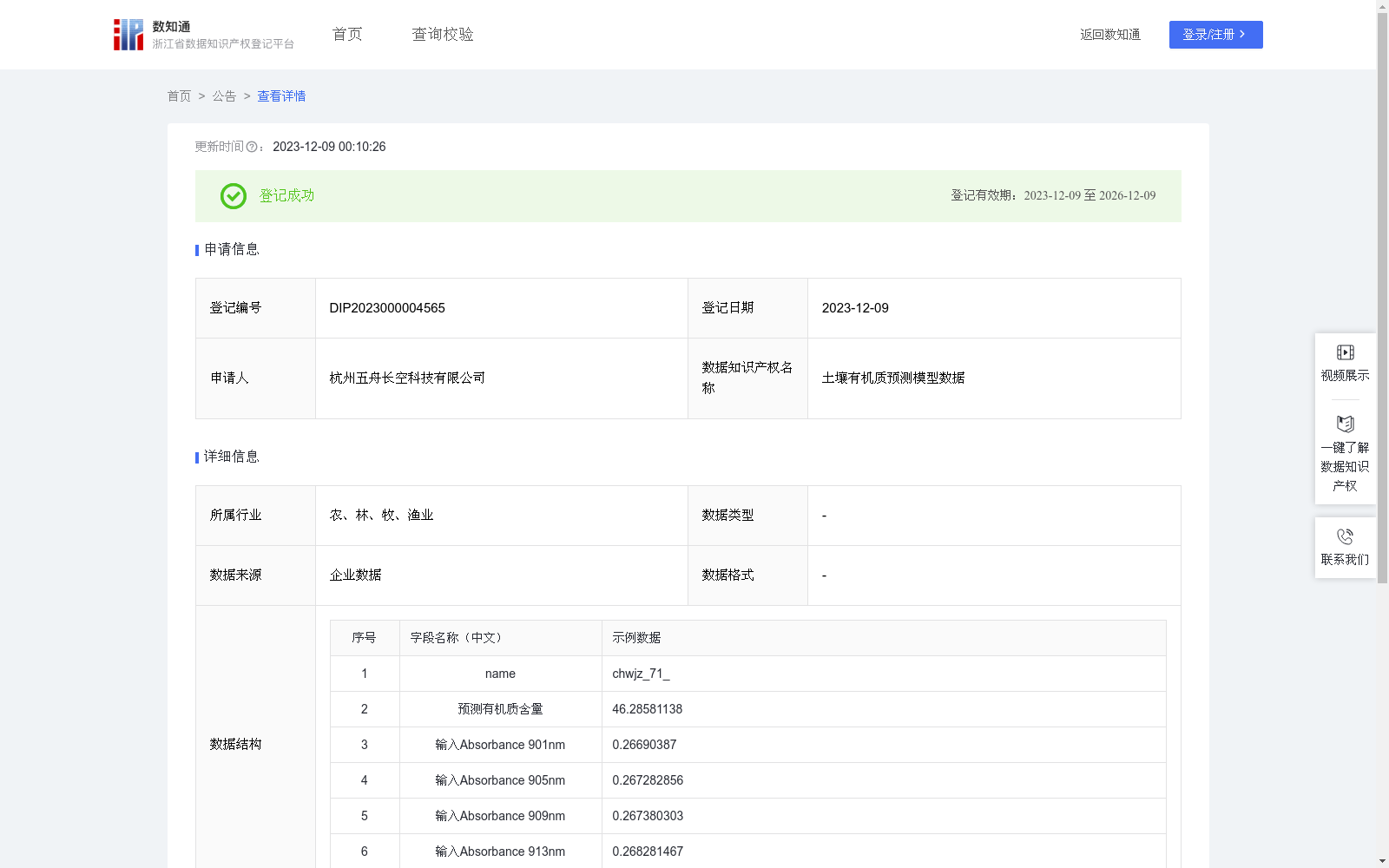The height and width of the screenshot is (868, 1389).
Task: Click sample value 0.267380303
Action: pos(648,816)
